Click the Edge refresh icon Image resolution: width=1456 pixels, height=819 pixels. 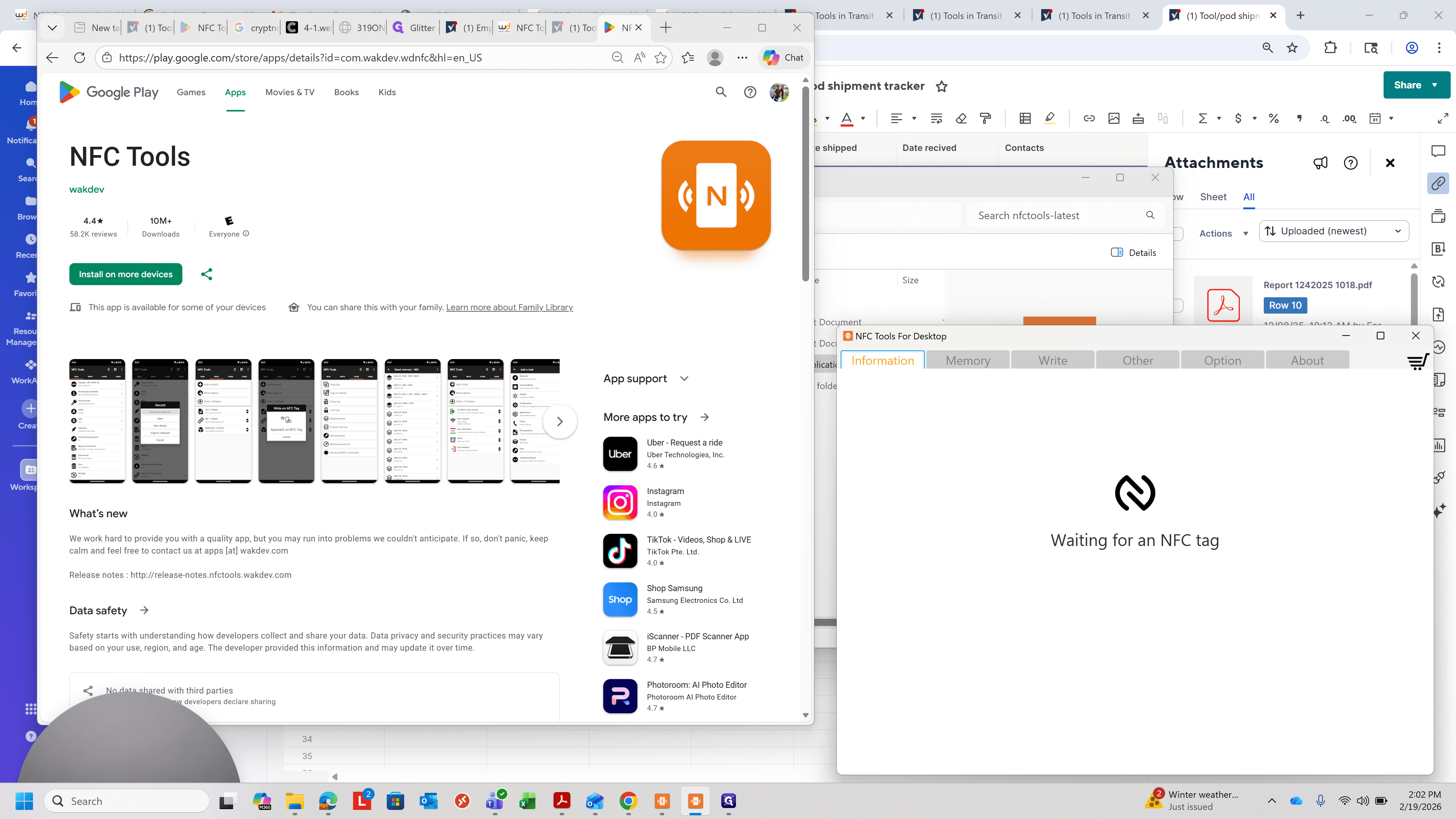pos(80,58)
